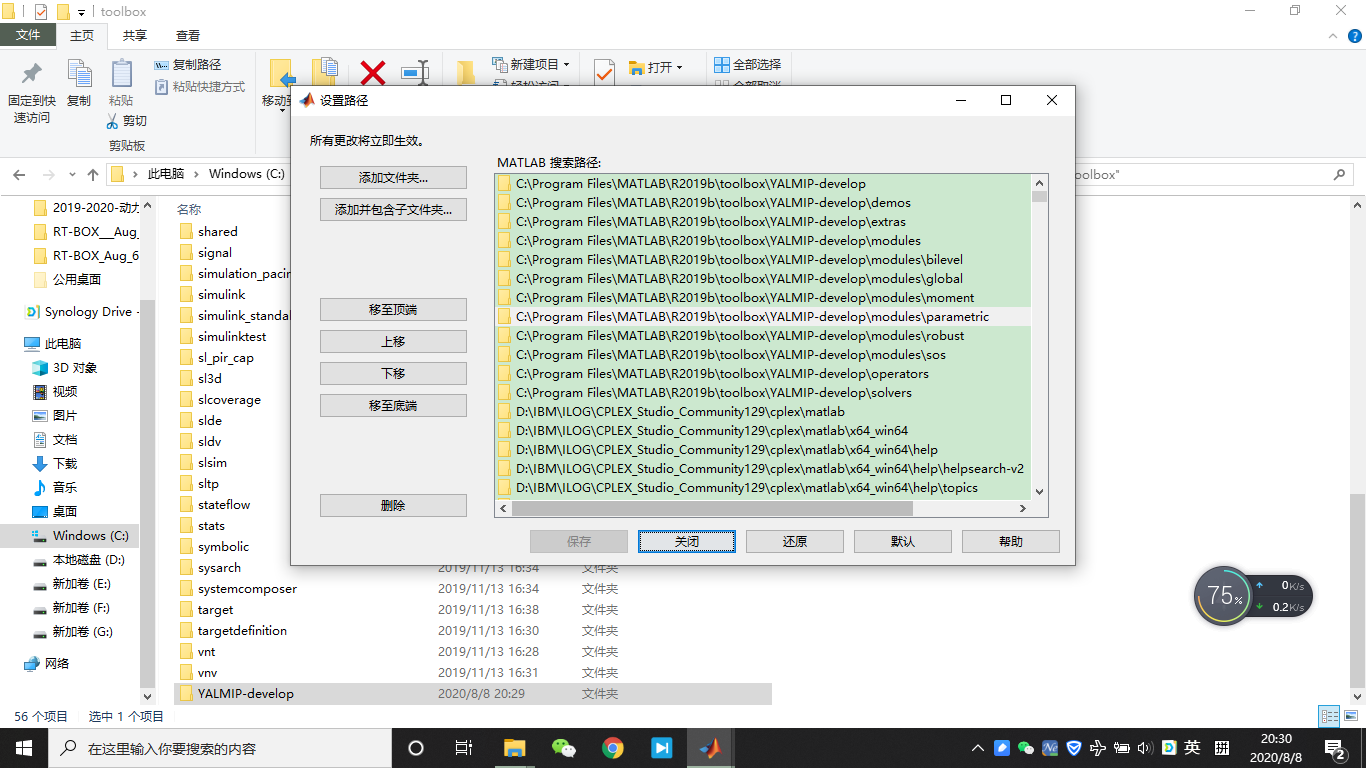Open the notification center icon
Image resolution: width=1366 pixels, height=768 pixels.
click(x=1335, y=748)
